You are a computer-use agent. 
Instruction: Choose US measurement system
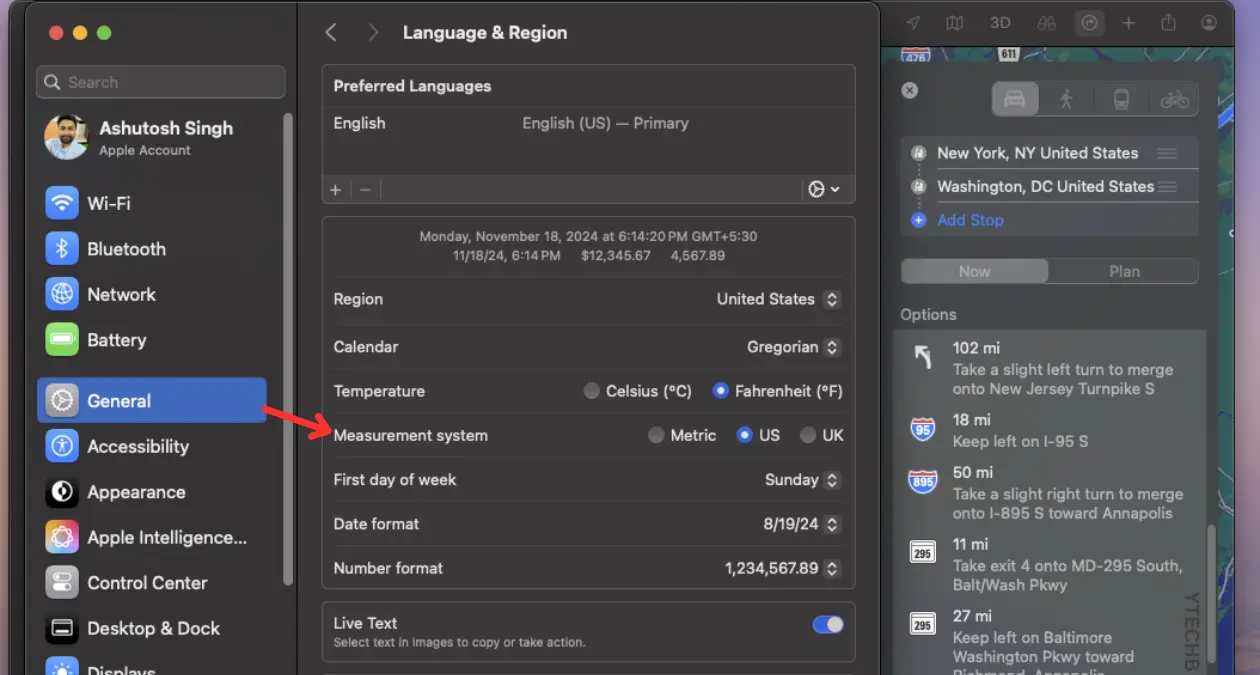(x=744, y=435)
